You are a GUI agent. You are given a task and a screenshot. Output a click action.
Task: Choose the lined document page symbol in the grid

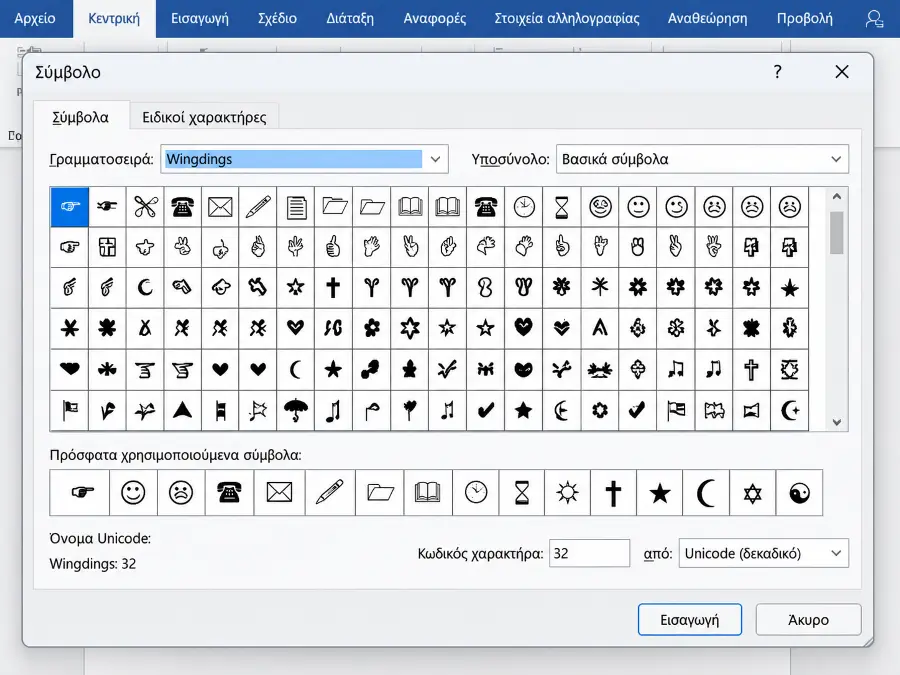[296, 207]
